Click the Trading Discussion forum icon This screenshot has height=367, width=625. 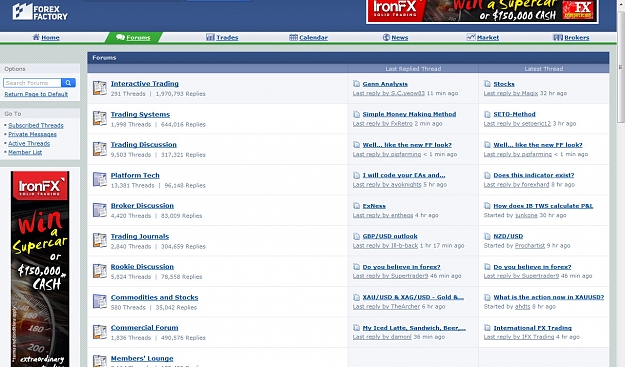(100, 149)
